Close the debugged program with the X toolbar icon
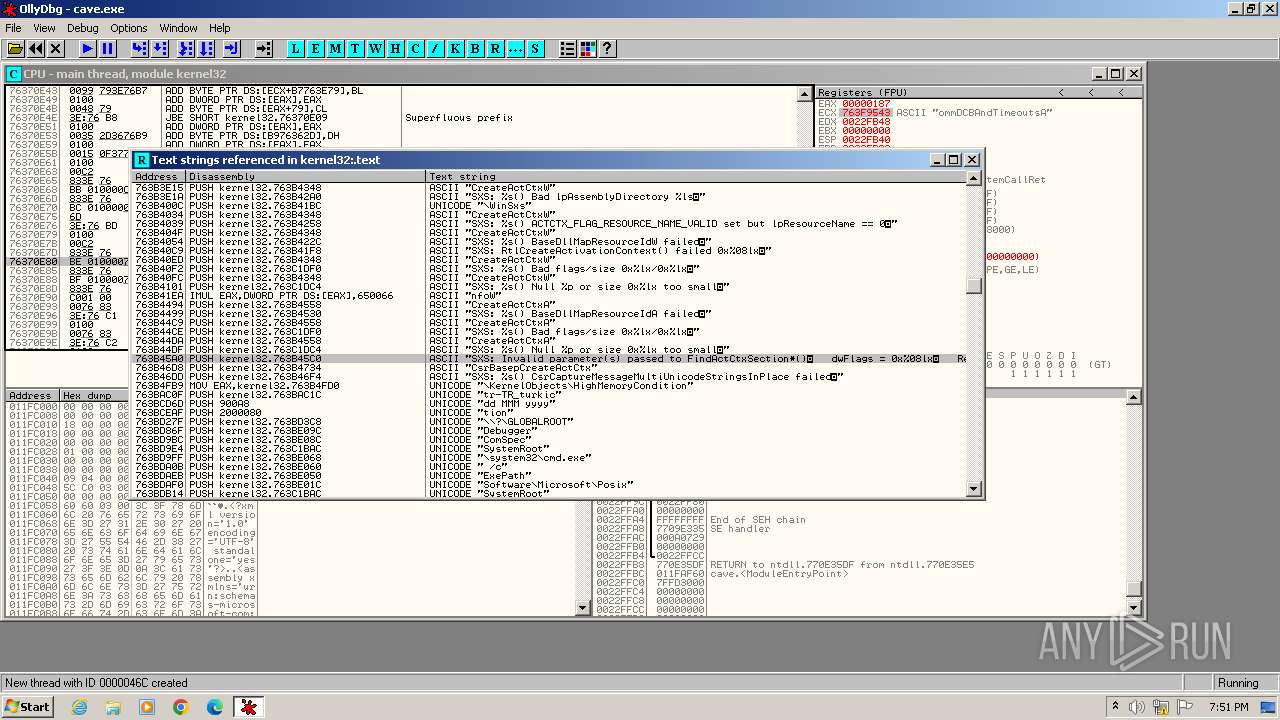Screen dimensions: 1280x720 pos(56,48)
